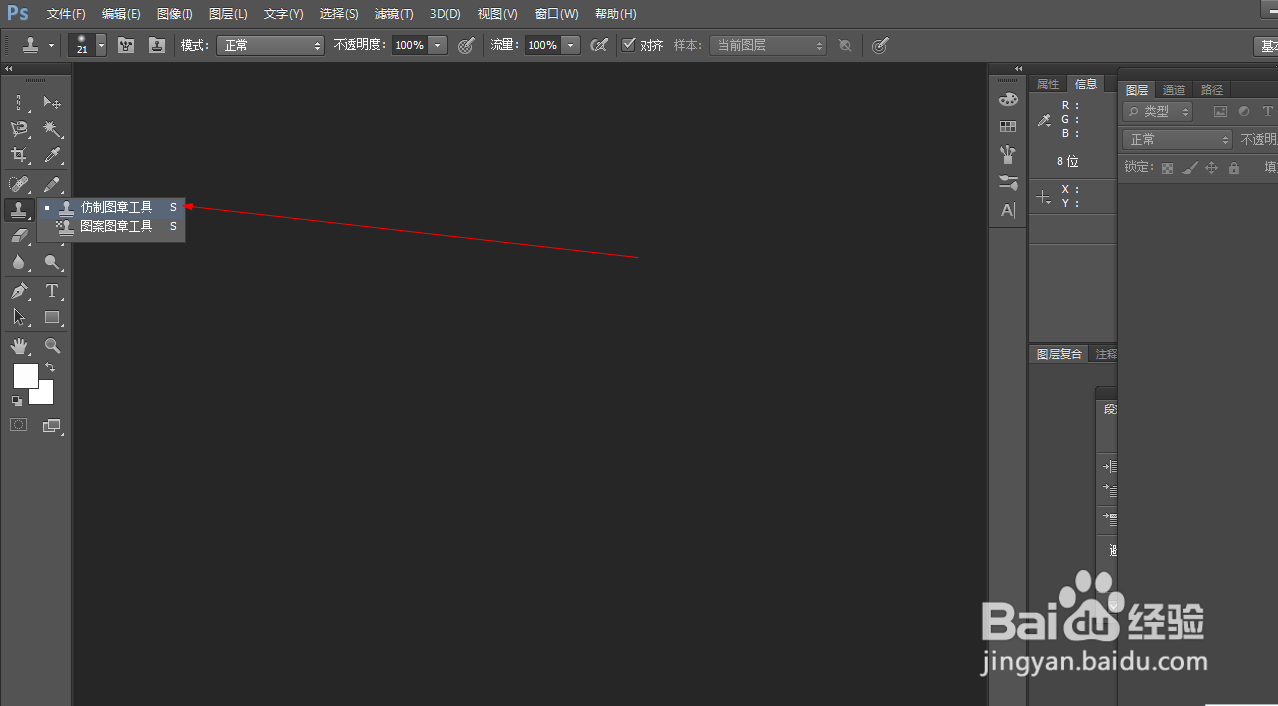Open the Character panel A| icon
This screenshot has height=706, width=1278.
coord(1008,210)
